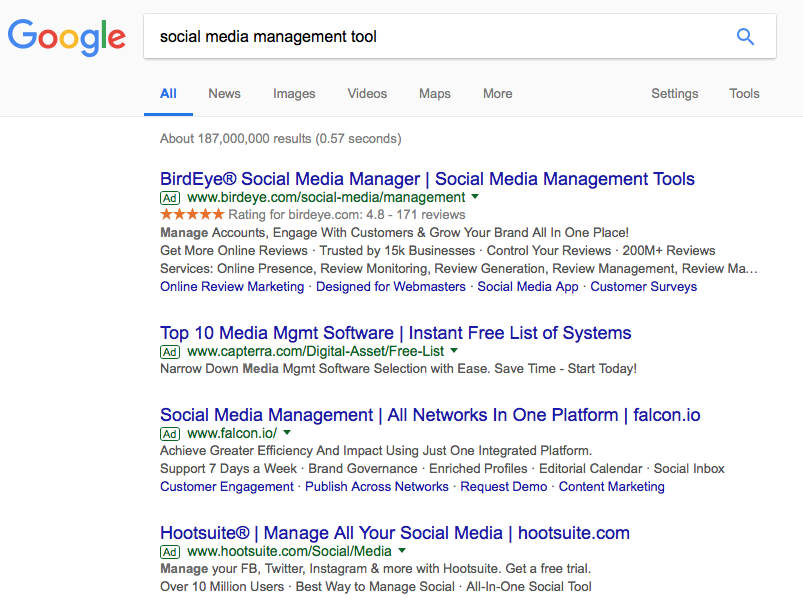
Task: Click the Ad badge beside birdeye.com
Action: [x=170, y=198]
